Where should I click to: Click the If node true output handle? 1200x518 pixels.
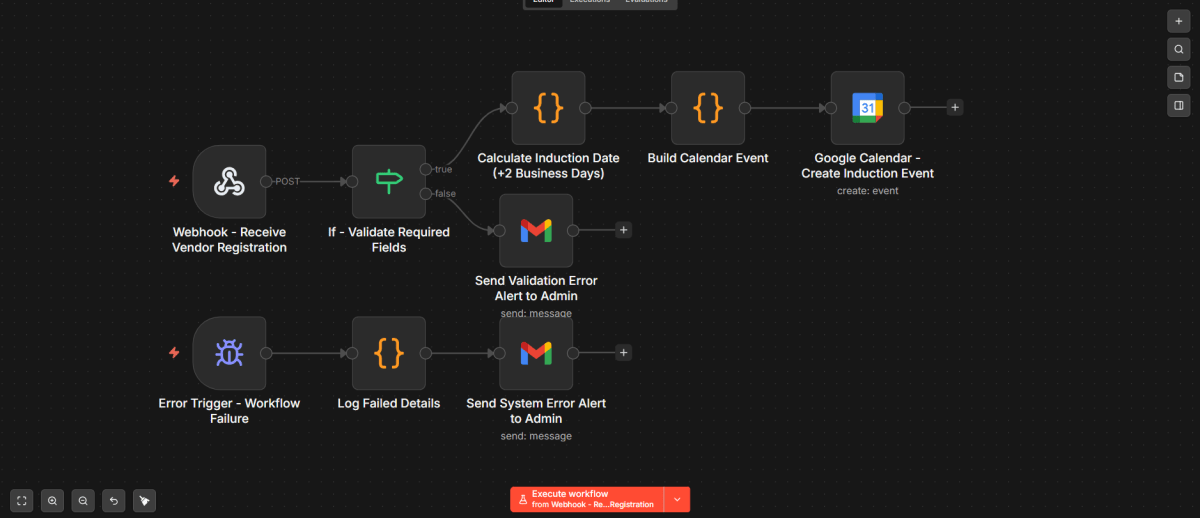426,169
